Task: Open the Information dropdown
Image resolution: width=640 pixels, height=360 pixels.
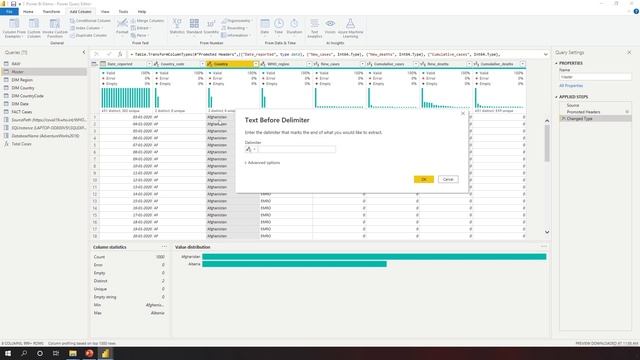Action: [x=236, y=35]
